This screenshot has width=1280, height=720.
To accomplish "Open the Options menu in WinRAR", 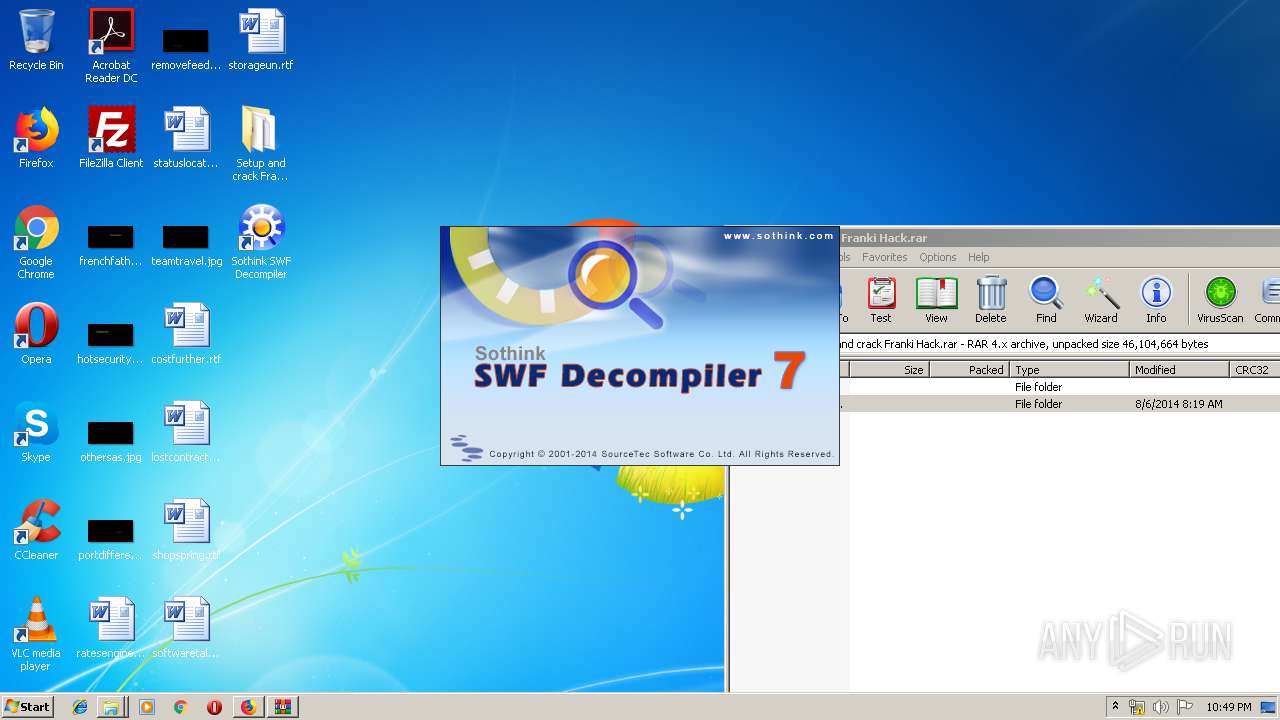I will coord(938,257).
